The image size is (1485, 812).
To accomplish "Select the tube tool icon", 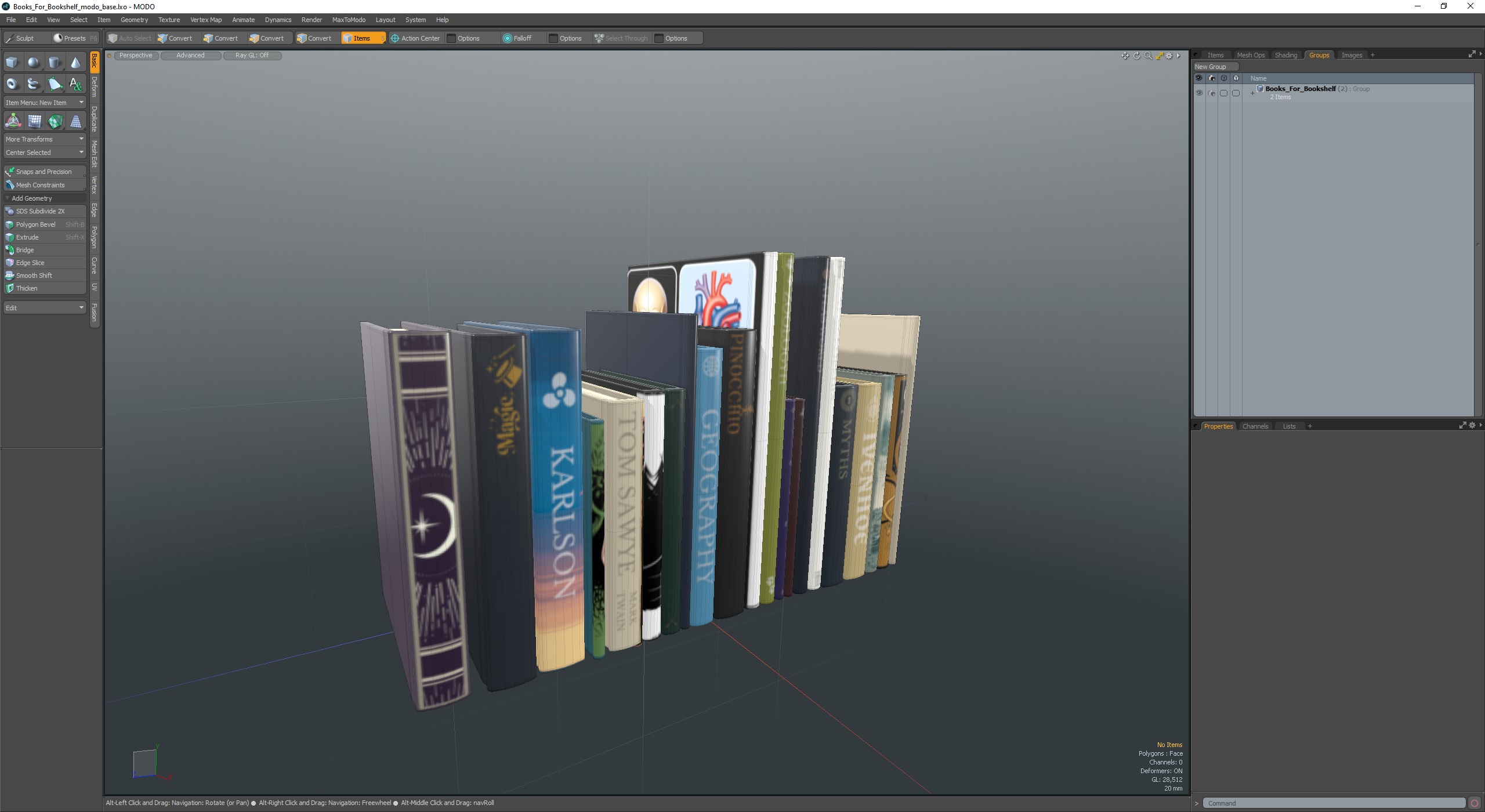I will [x=34, y=84].
